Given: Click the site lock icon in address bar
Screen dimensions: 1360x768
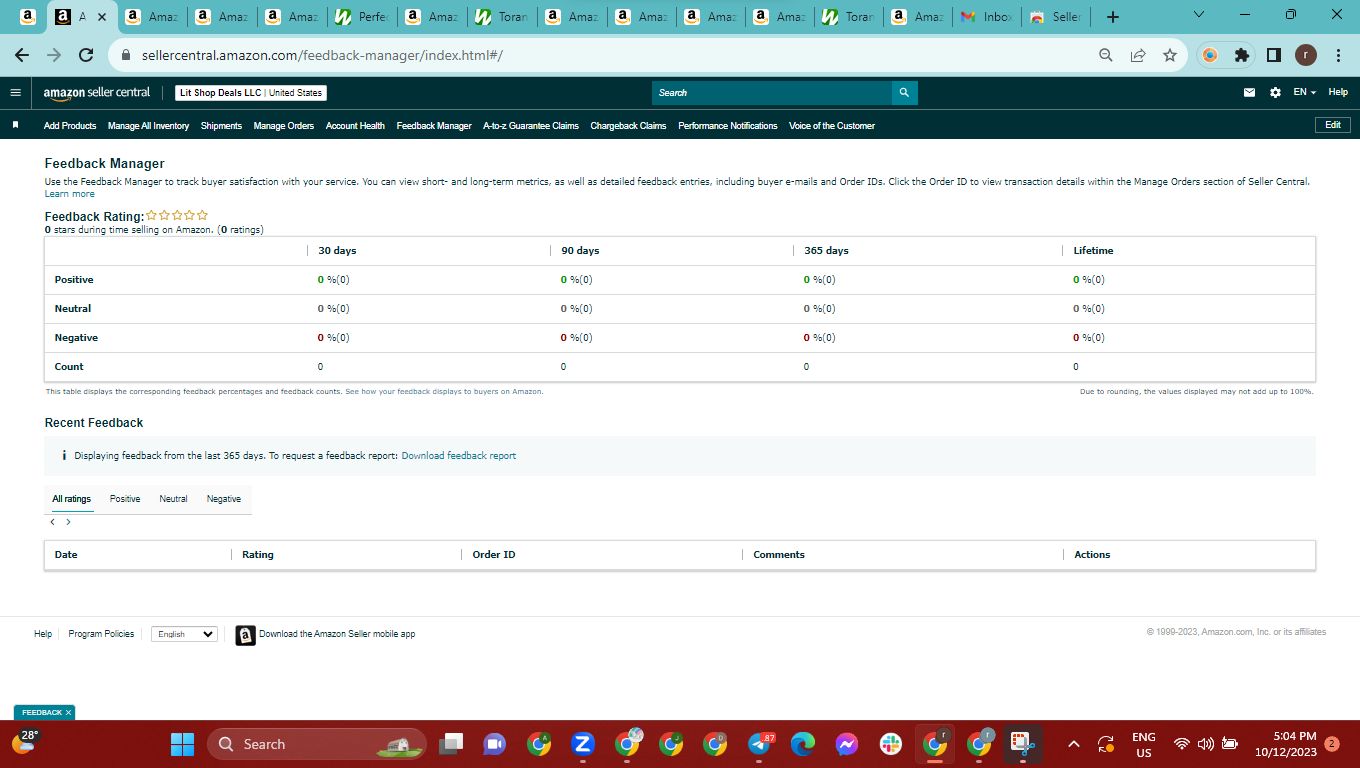Looking at the screenshot, I should click(126, 56).
